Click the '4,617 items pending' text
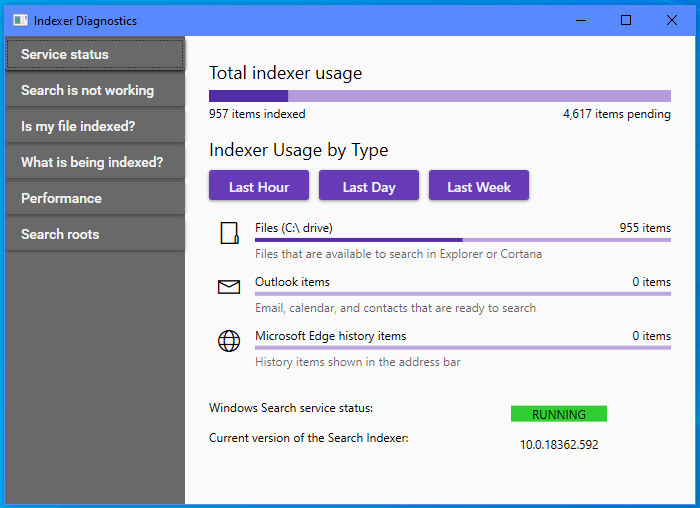700x508 pixels. (x=617, y=114)
